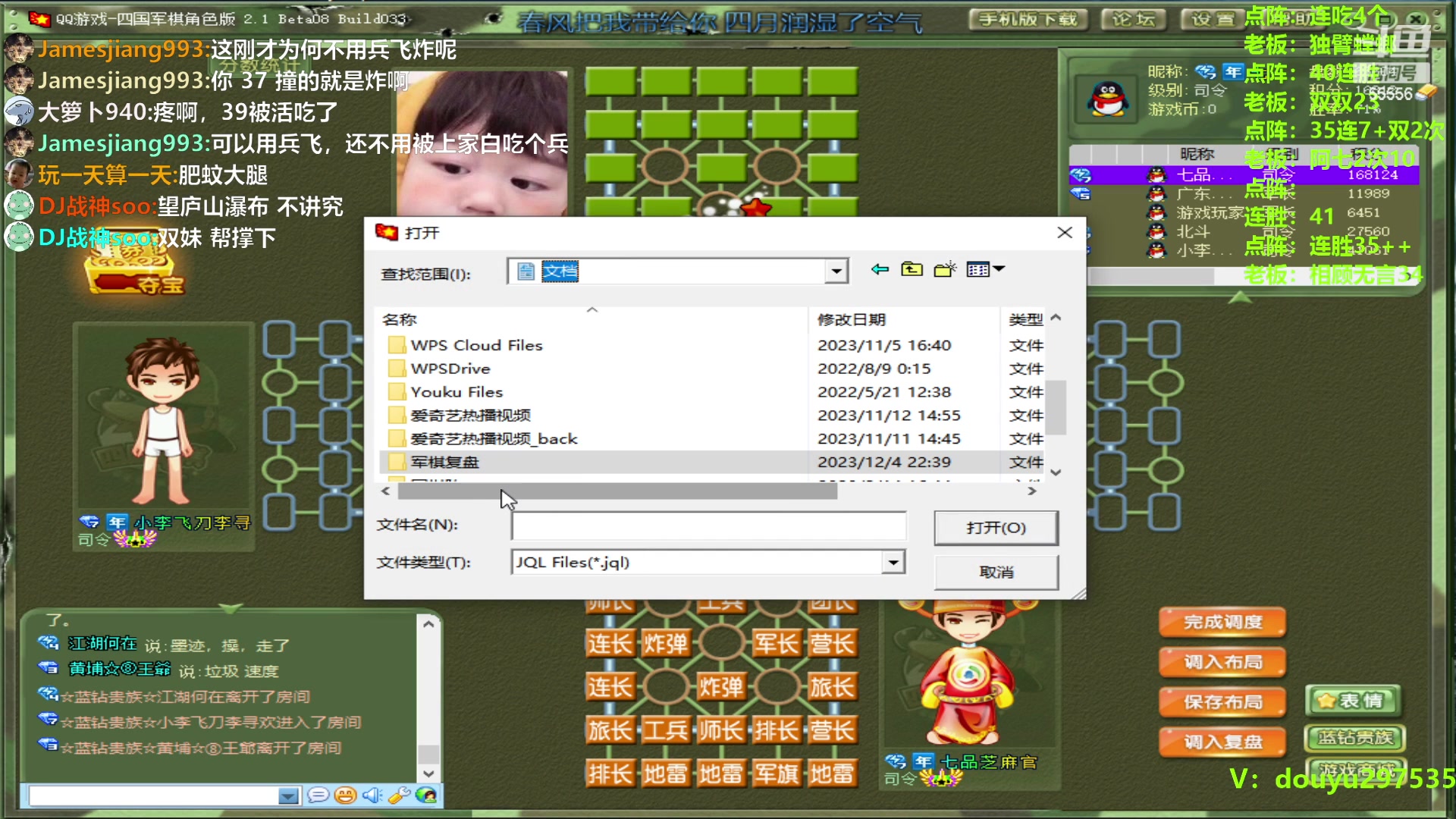Click player list horizontal scrollbar thumb

[1153, 277]
